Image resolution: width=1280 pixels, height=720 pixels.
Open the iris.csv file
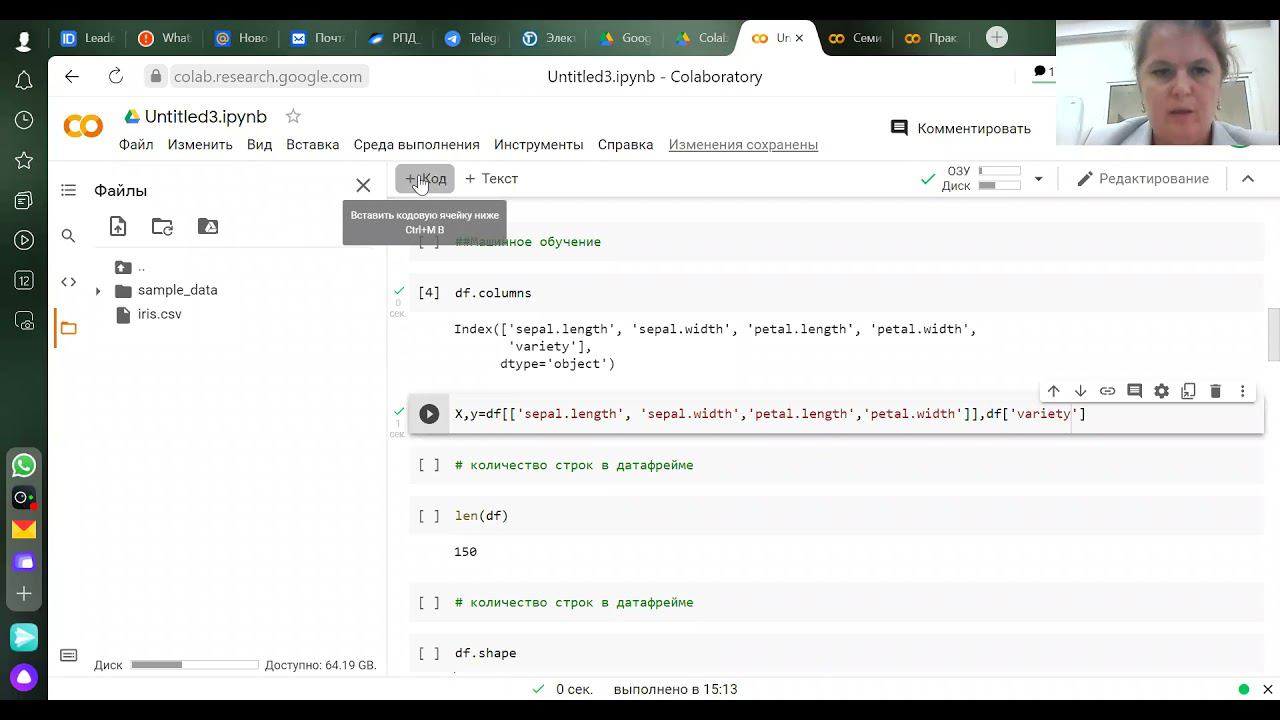pos(159,314)
